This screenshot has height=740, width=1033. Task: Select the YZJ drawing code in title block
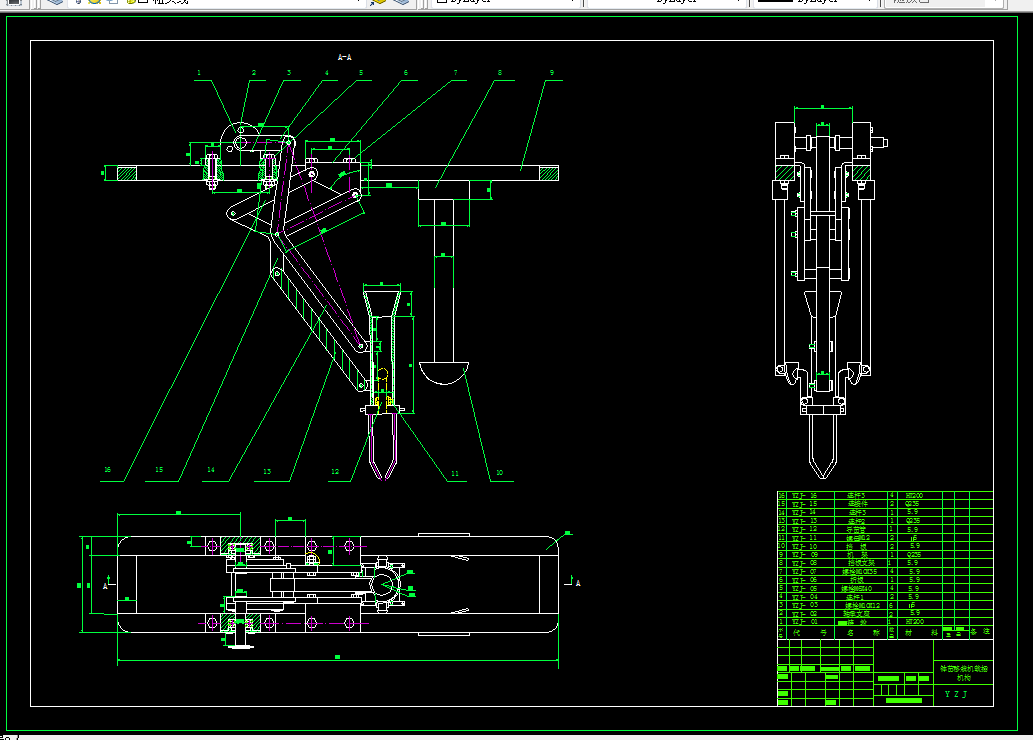956,694
